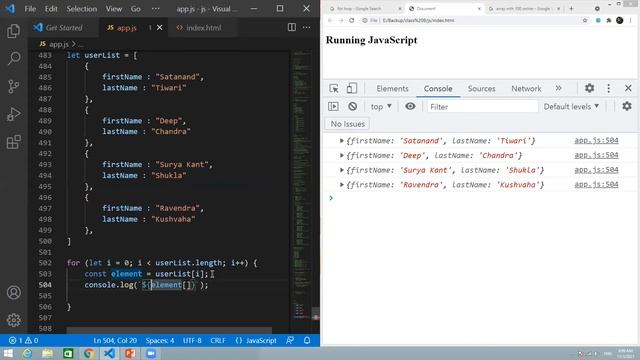Click the editor horizontal scrollbar
The height and width of the screenshot is (360, 640).
169,330
